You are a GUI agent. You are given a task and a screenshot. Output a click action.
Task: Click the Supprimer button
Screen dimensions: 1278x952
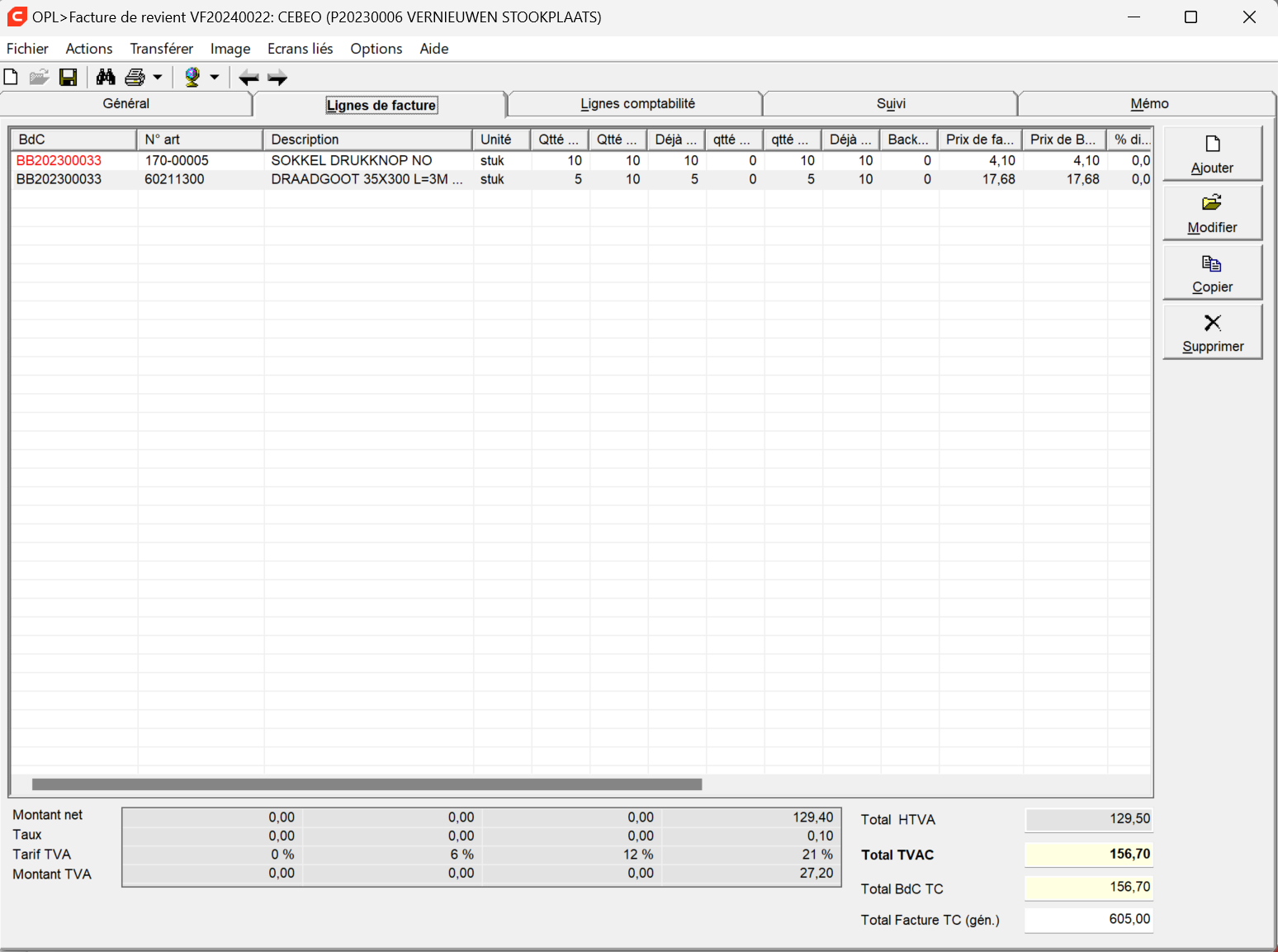point(1212,332)
